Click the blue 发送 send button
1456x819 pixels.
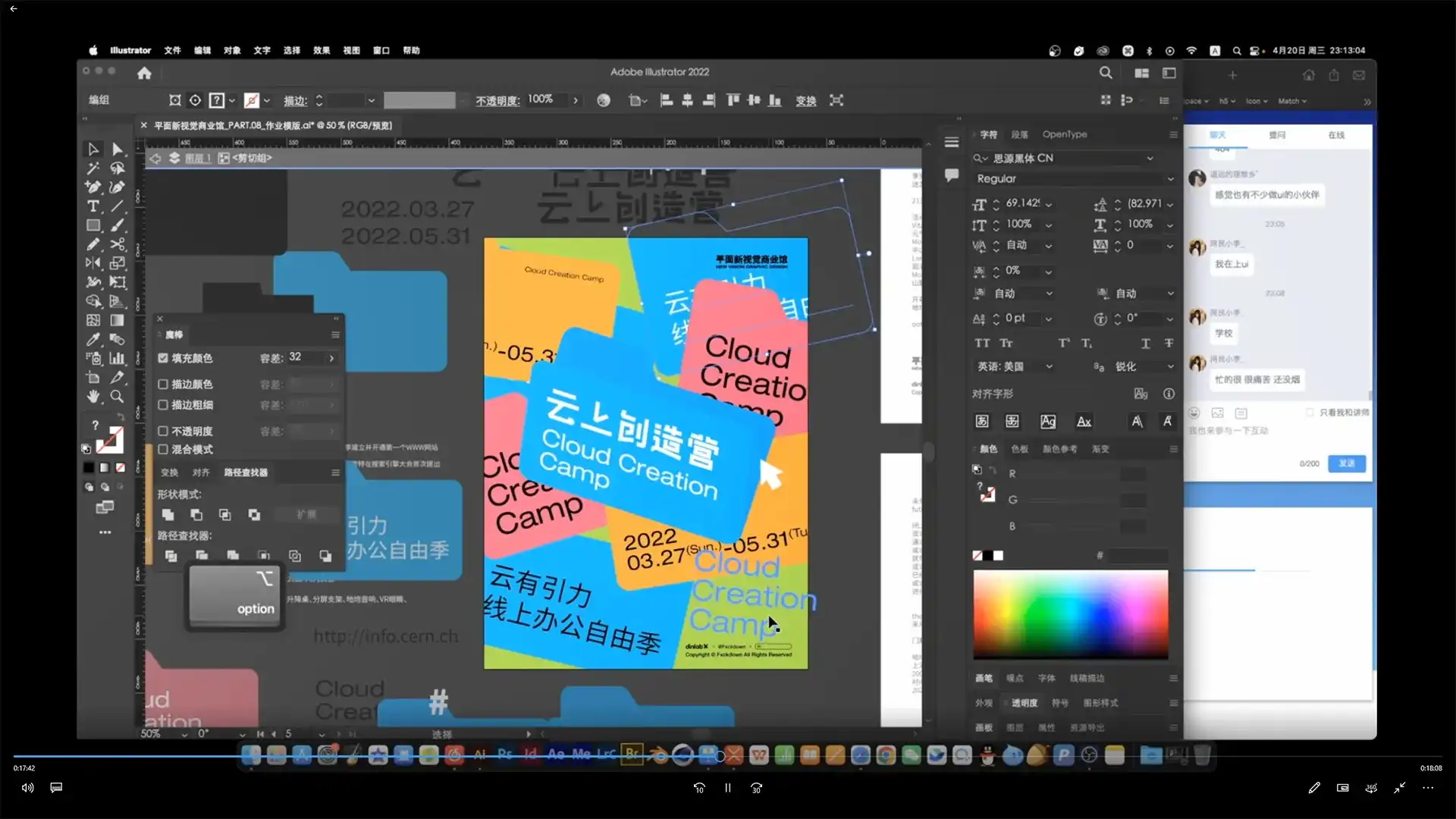point(1346,463)
